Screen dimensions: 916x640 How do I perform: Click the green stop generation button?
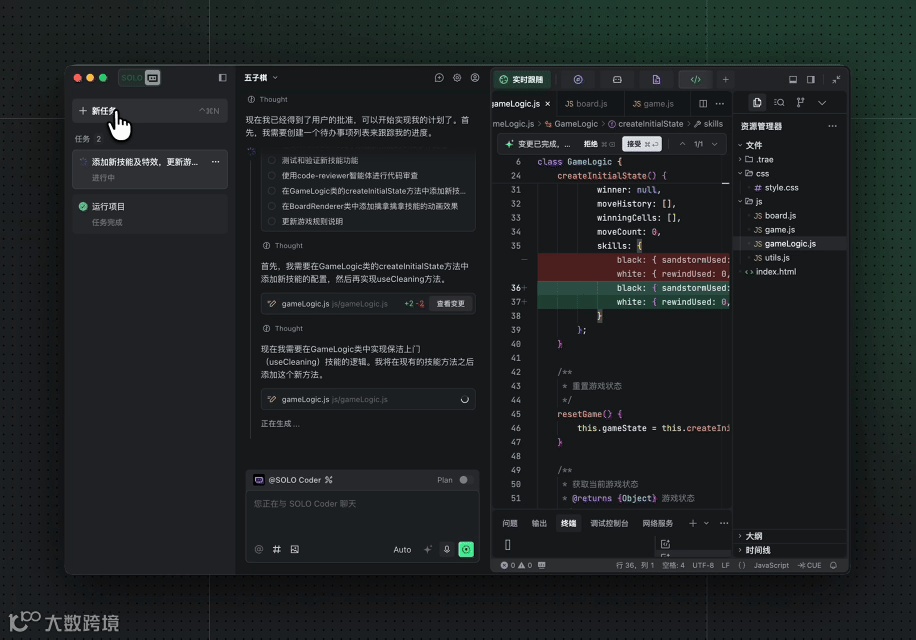click(466, 549)
